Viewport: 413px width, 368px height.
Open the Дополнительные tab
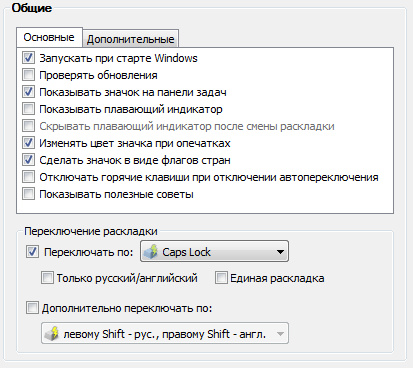(x=131, y=39)
